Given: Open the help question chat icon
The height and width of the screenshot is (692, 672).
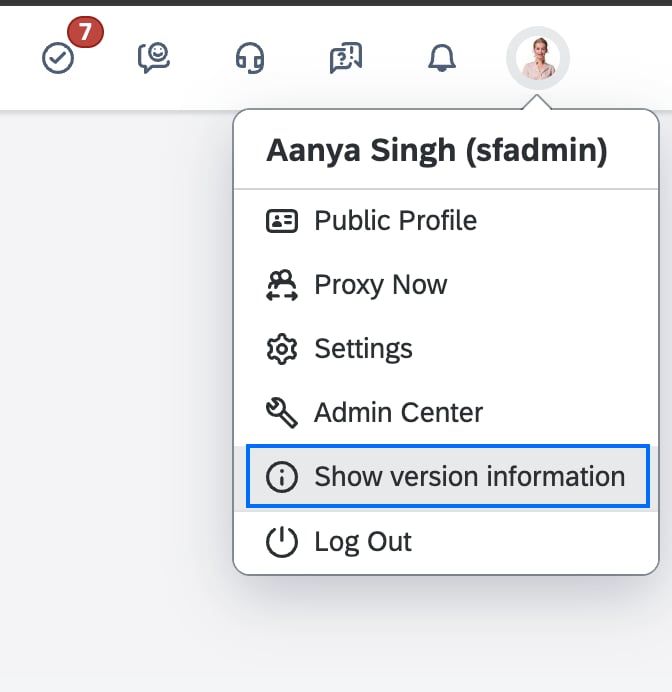Looking at the screenshot, I should (346, 57).
